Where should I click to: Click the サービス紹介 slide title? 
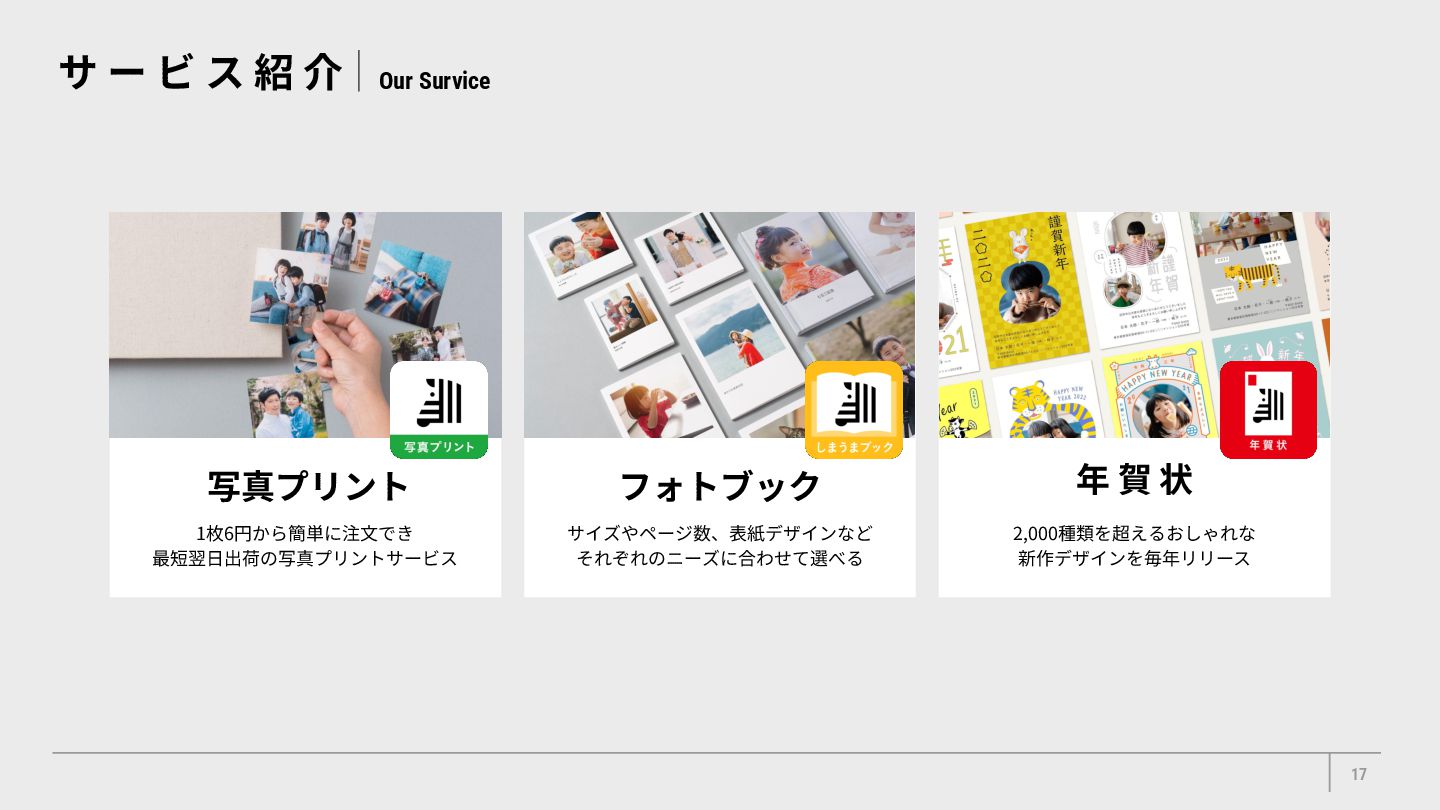201,72
